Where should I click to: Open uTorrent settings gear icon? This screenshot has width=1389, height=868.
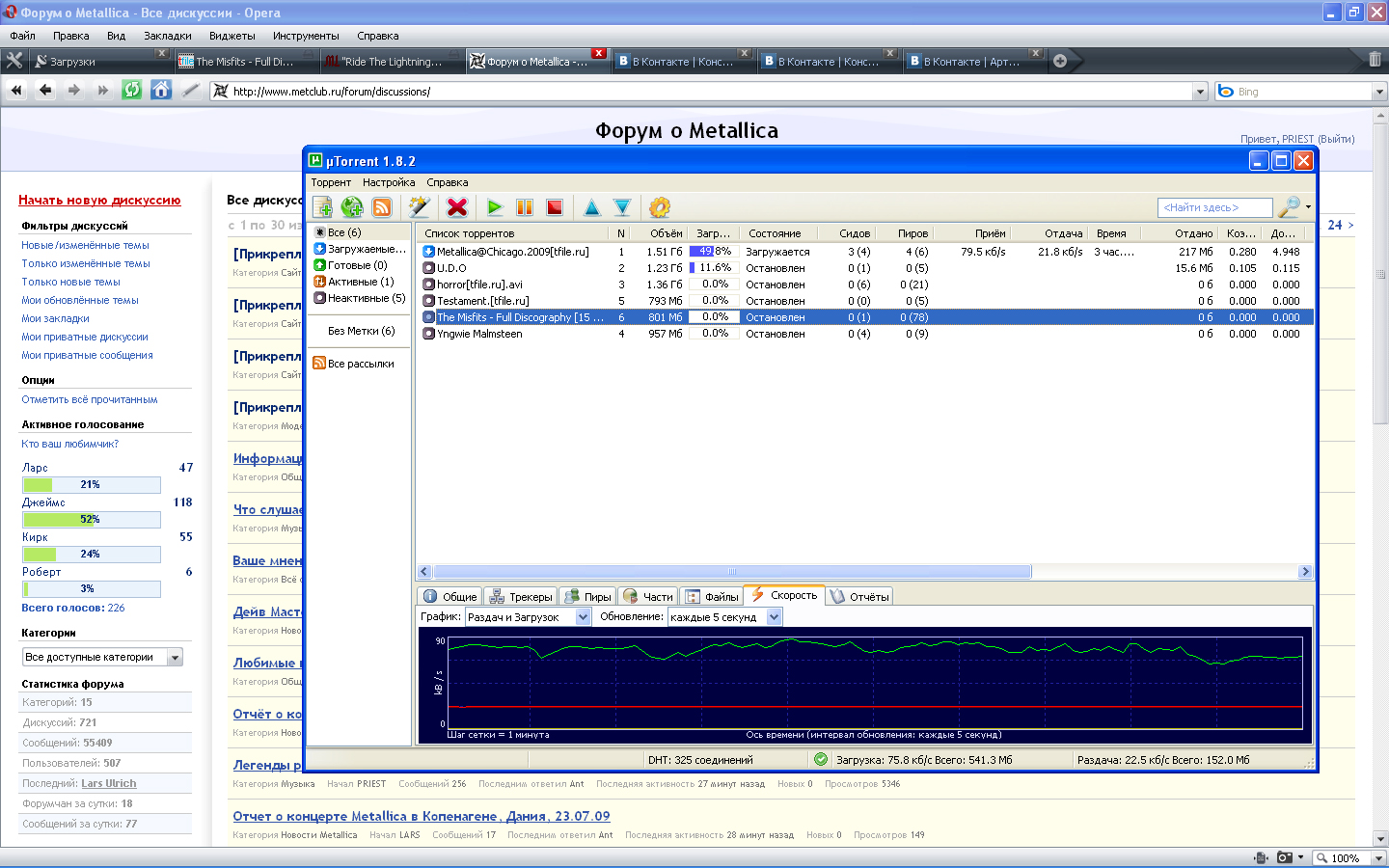[x=660, y=207]
